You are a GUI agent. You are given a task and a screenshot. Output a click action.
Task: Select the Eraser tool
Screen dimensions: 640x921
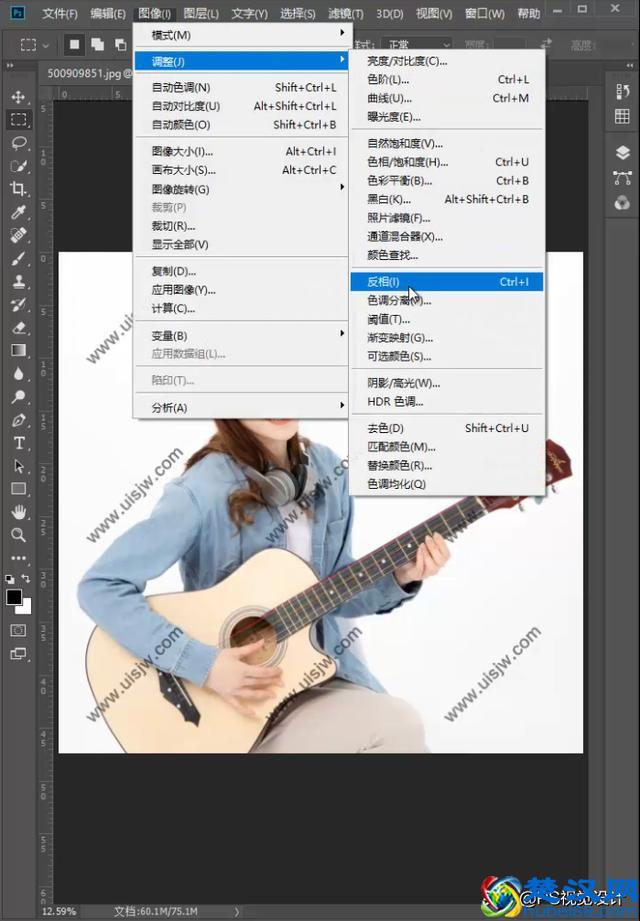[x=18, y=327]
